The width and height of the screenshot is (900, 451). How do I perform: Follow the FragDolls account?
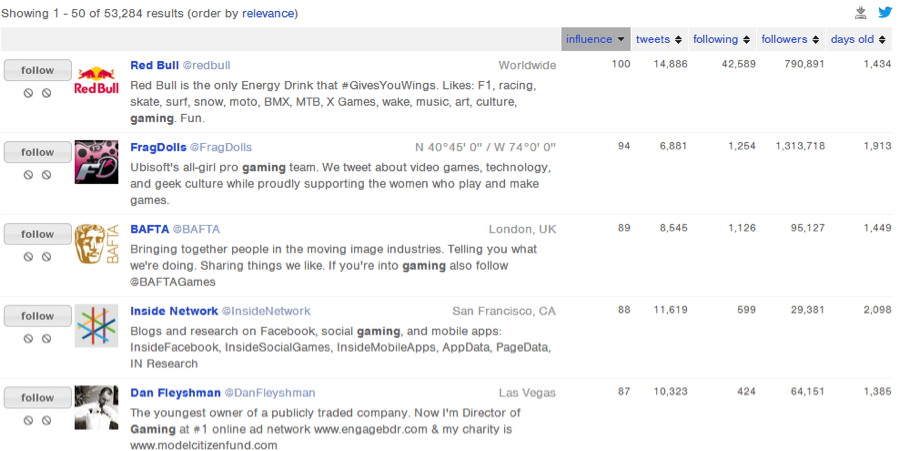click(38, 152)
